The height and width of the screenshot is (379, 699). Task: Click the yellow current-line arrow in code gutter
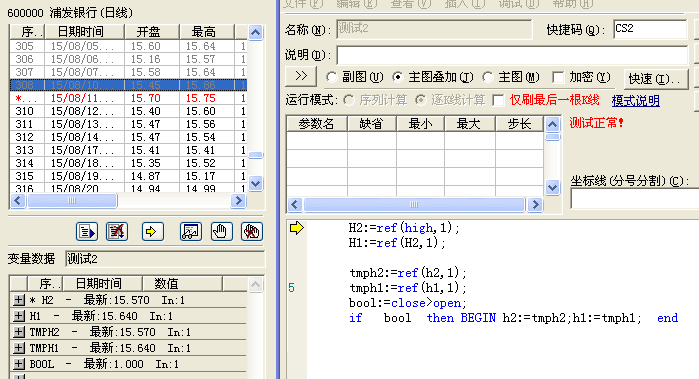tap(296, 228)
